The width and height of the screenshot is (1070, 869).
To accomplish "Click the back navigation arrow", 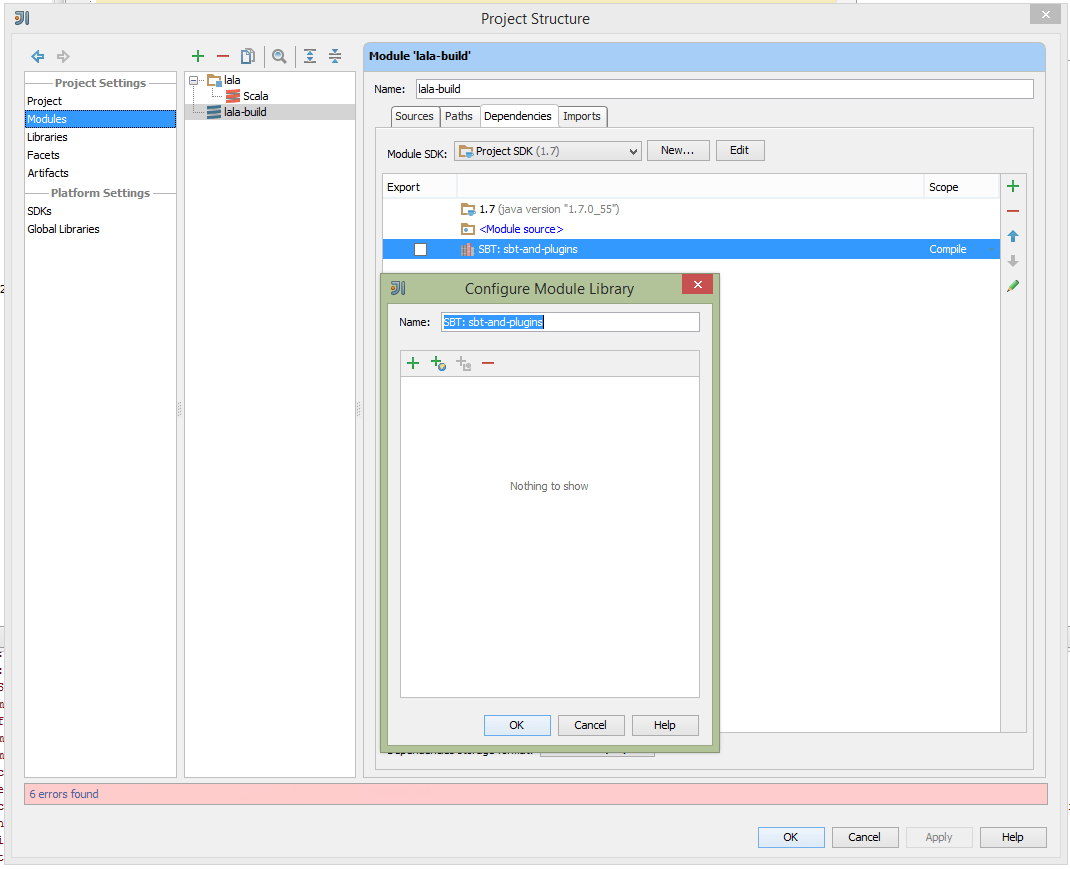I will point(38,56).
